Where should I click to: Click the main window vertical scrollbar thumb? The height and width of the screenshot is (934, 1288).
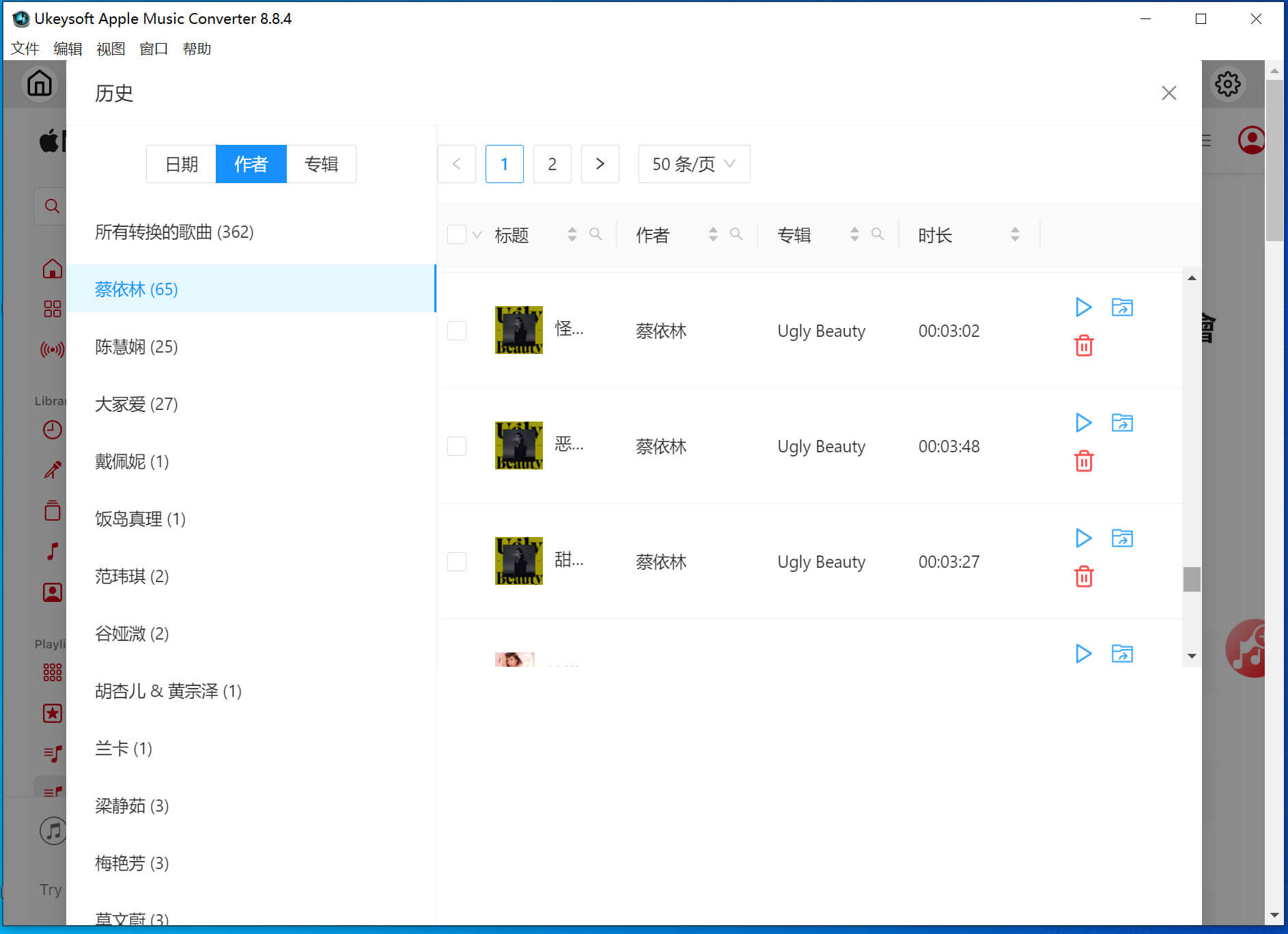point(1274,161)
